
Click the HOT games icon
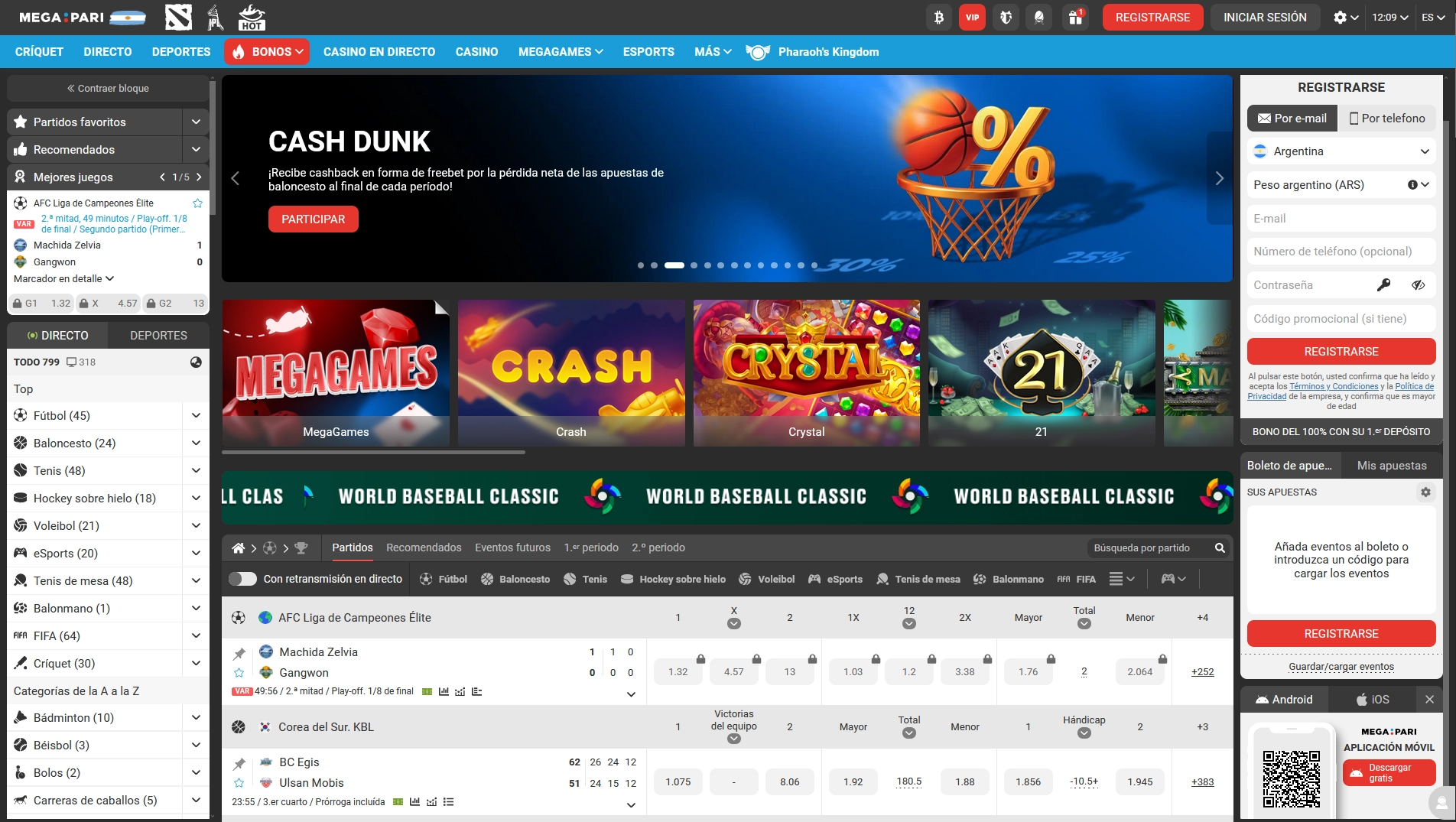251,17
